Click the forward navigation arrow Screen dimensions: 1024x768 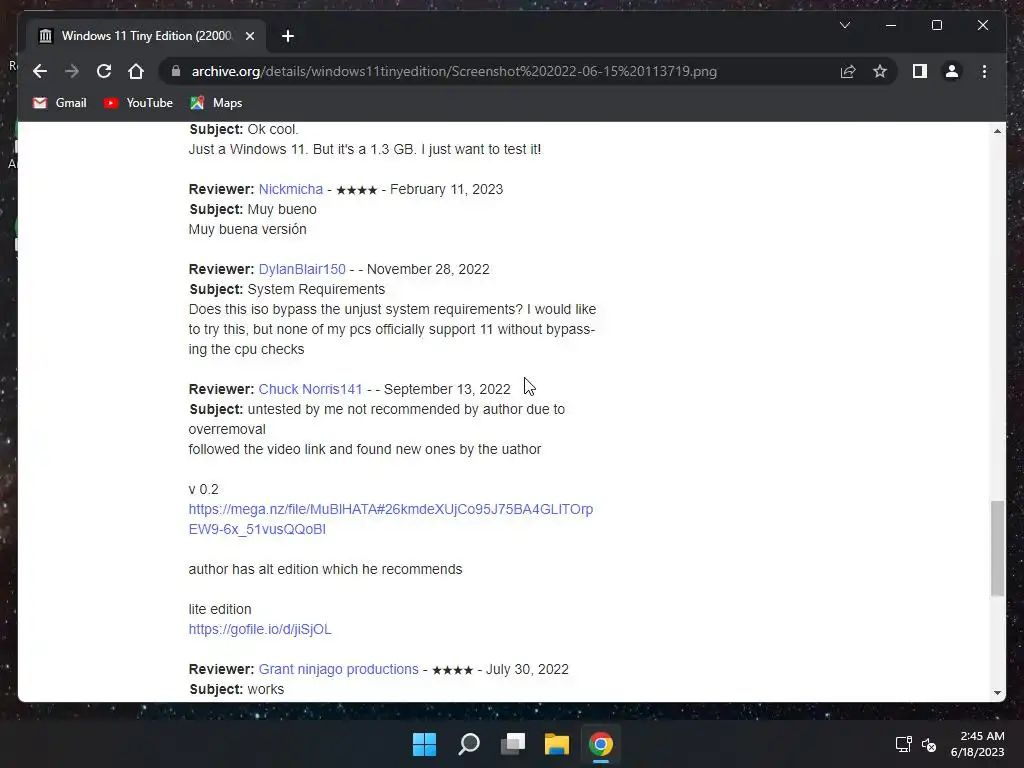tap(72, 71)
